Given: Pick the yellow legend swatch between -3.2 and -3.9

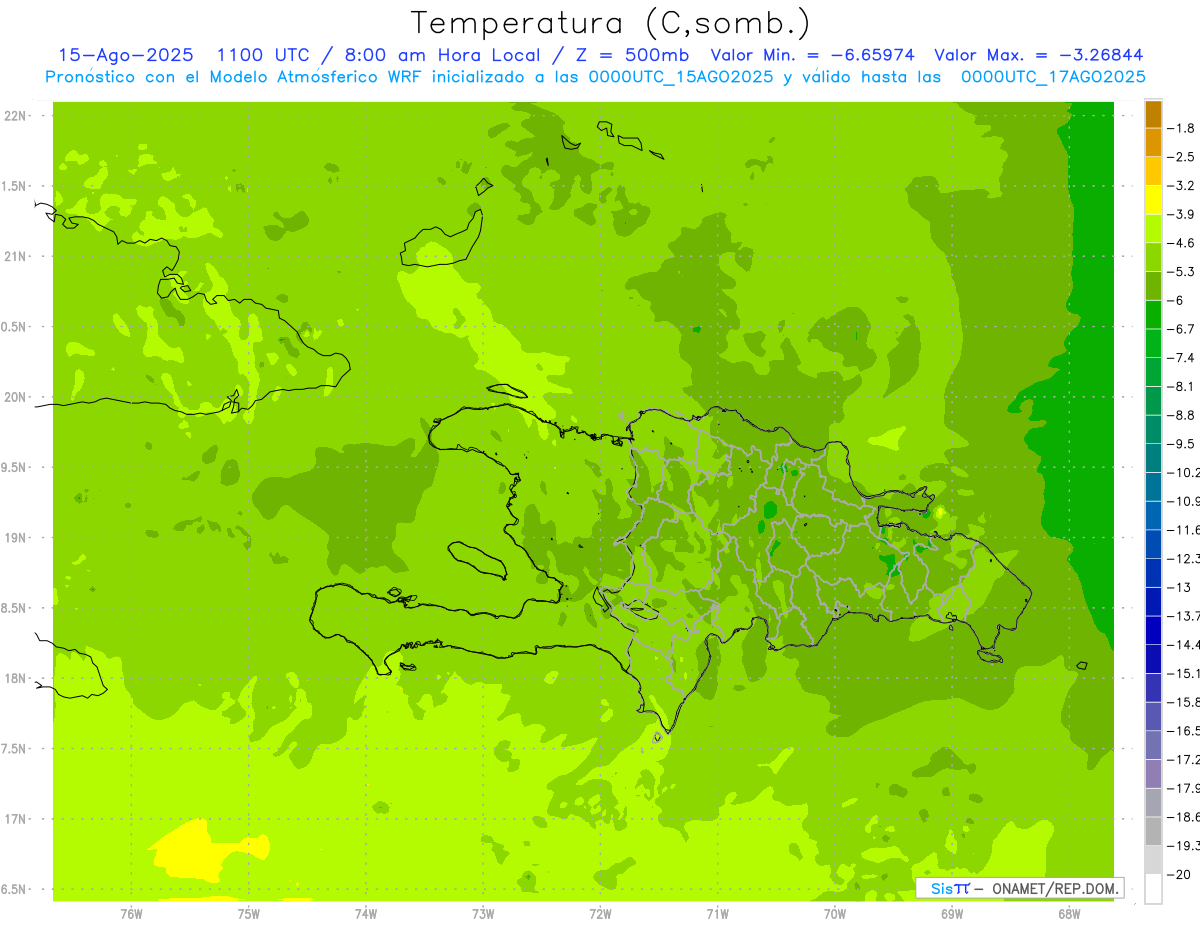Looking at the screenshot, I should [1153, 199].
